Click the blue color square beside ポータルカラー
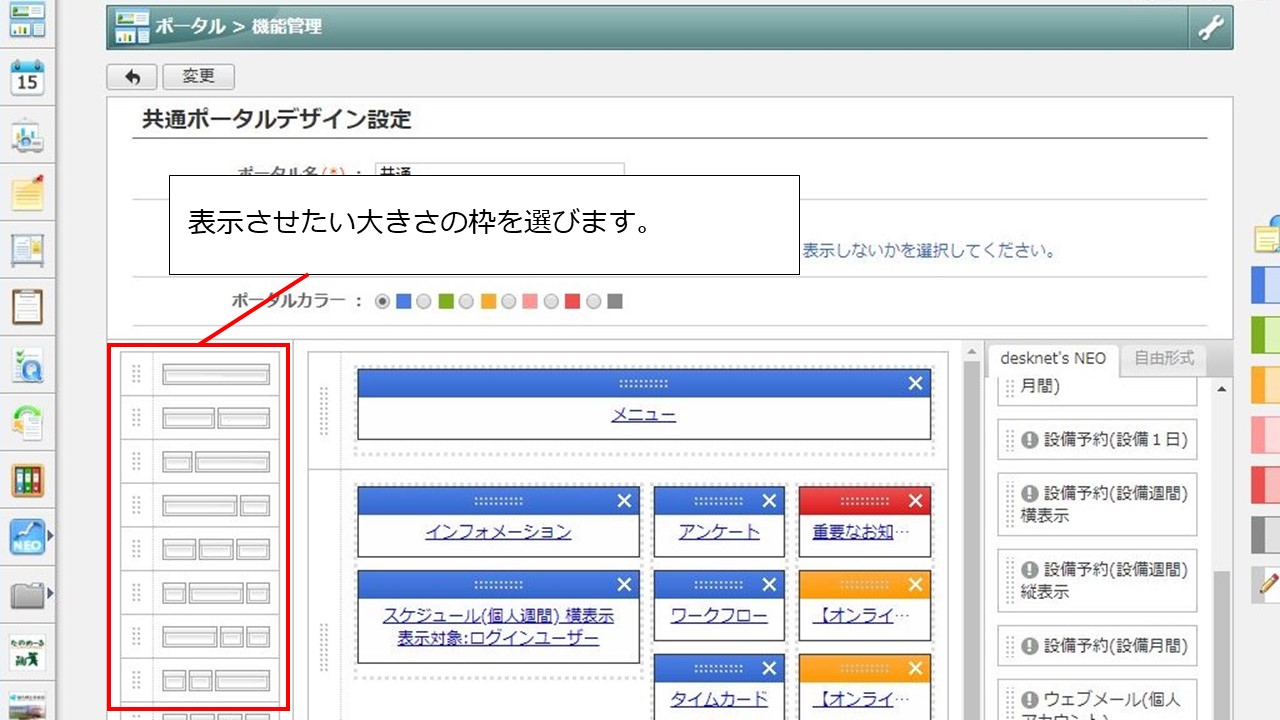This screenshot has width=1280, height=720. 403,301
